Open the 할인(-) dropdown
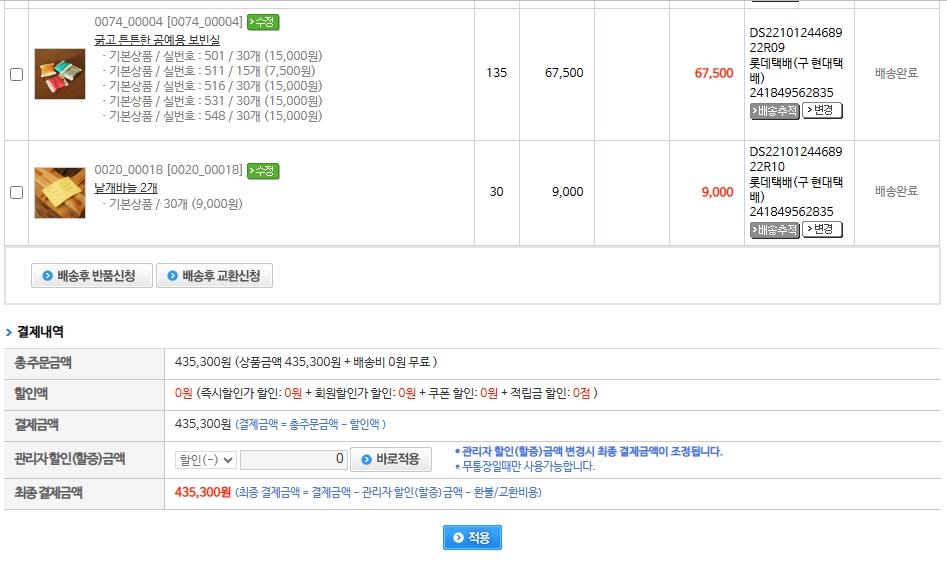The width and height of the screenshot is (947, 561). point(205,460)
